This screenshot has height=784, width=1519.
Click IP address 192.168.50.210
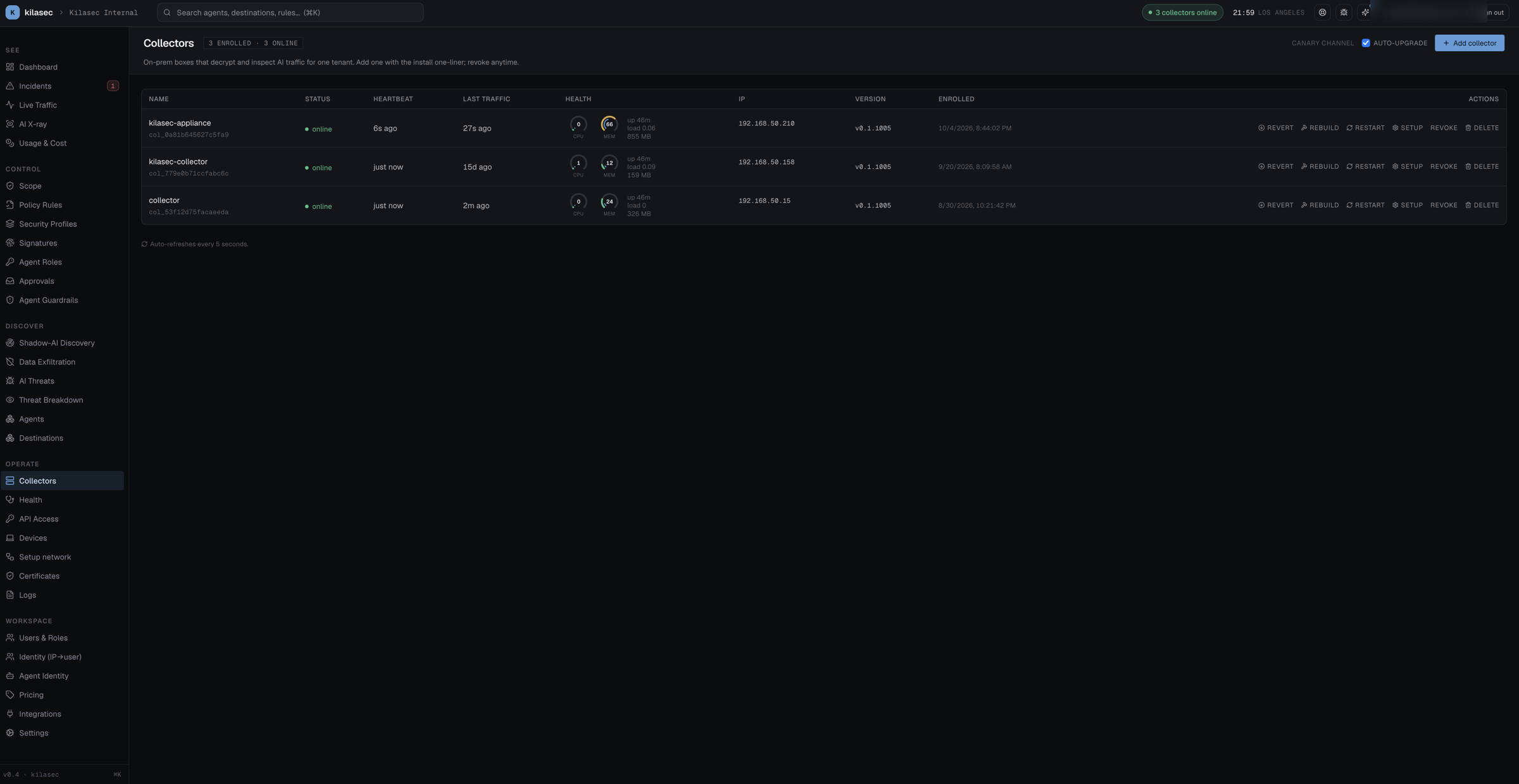pyautogui.click(x=766, y=123)
